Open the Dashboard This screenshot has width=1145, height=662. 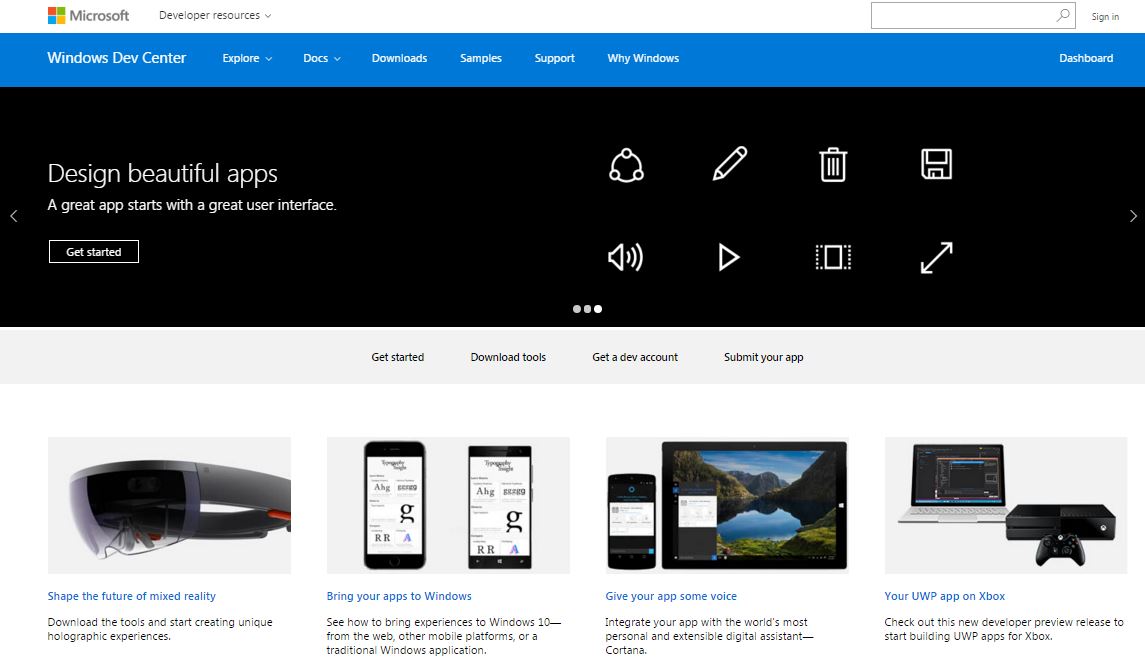pos(1086,58)
